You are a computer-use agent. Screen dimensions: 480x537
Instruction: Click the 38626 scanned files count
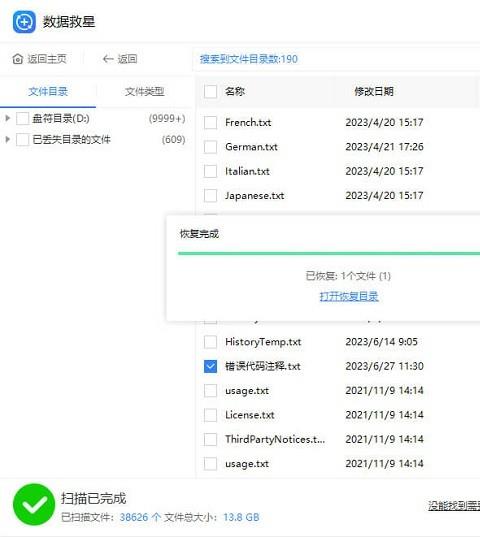pos(134,517)
